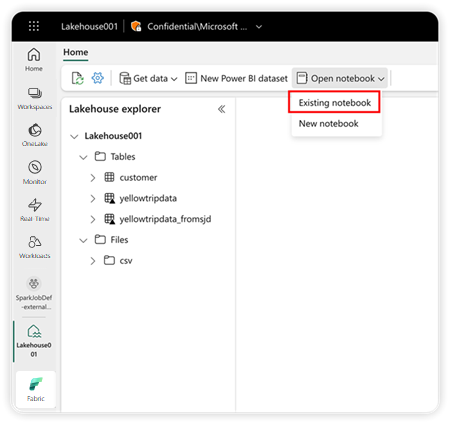Toggle the Open notebook dropdown
Image resolution: width=450 pixels, height=425 pixels.
tap(340, 78)
